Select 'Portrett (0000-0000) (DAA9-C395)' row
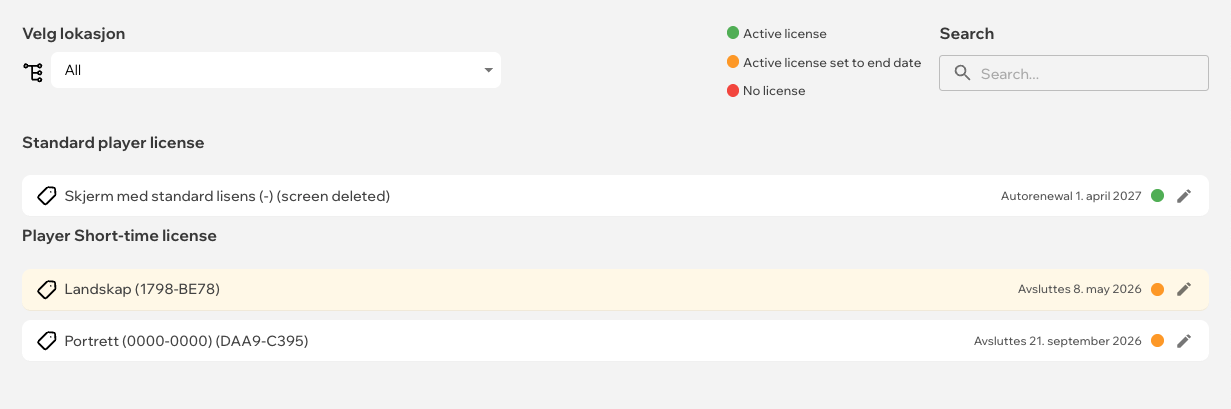This screenshot has height=409, width=1231. pos(616,341)
